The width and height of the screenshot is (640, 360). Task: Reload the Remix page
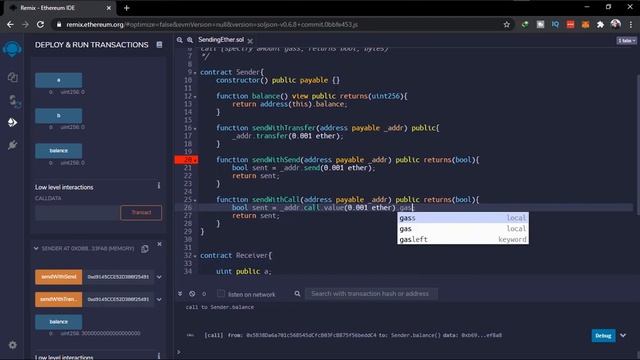[x=40, y=24]
